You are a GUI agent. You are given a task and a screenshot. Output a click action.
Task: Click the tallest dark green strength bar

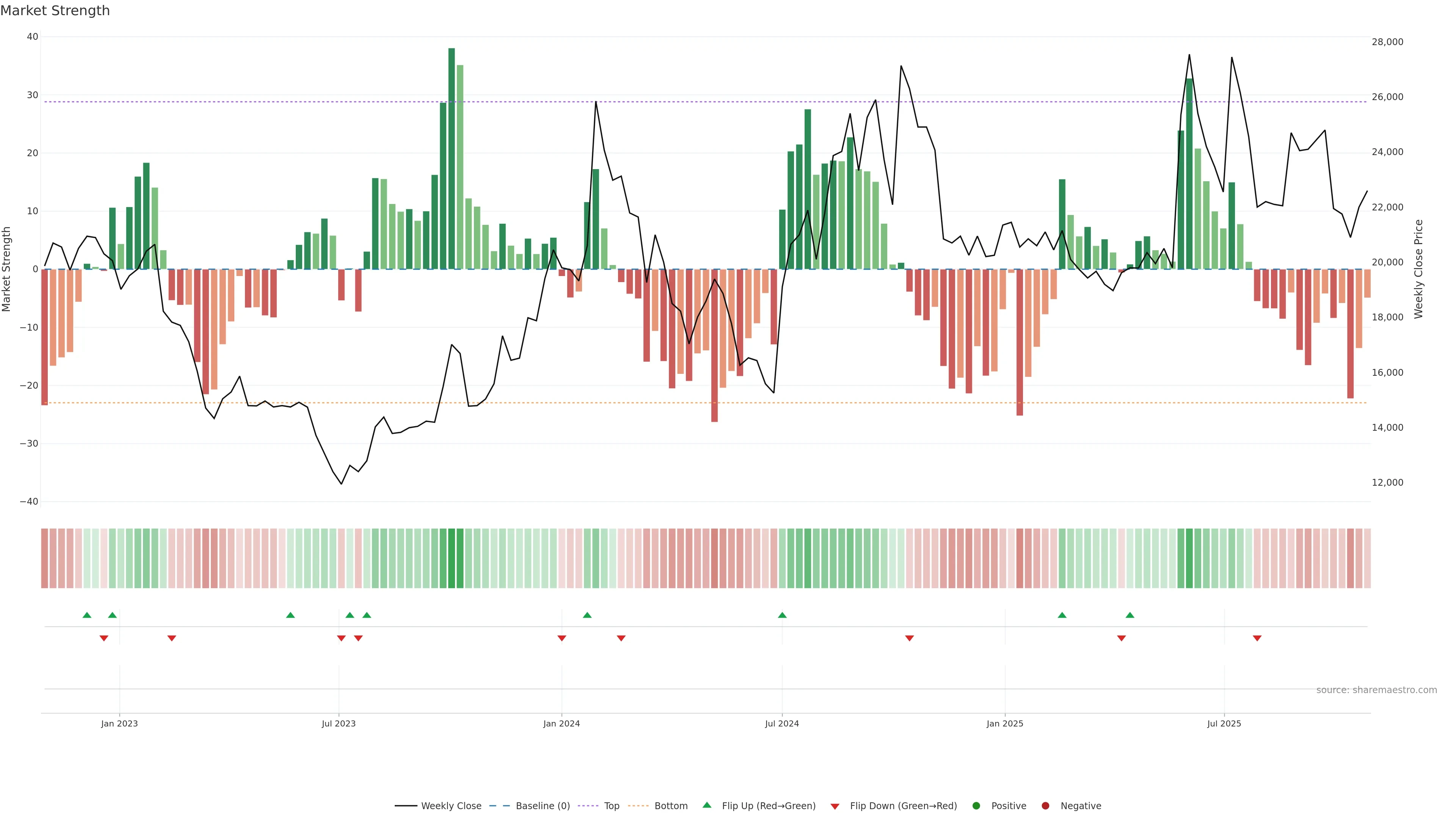point(452,158)
